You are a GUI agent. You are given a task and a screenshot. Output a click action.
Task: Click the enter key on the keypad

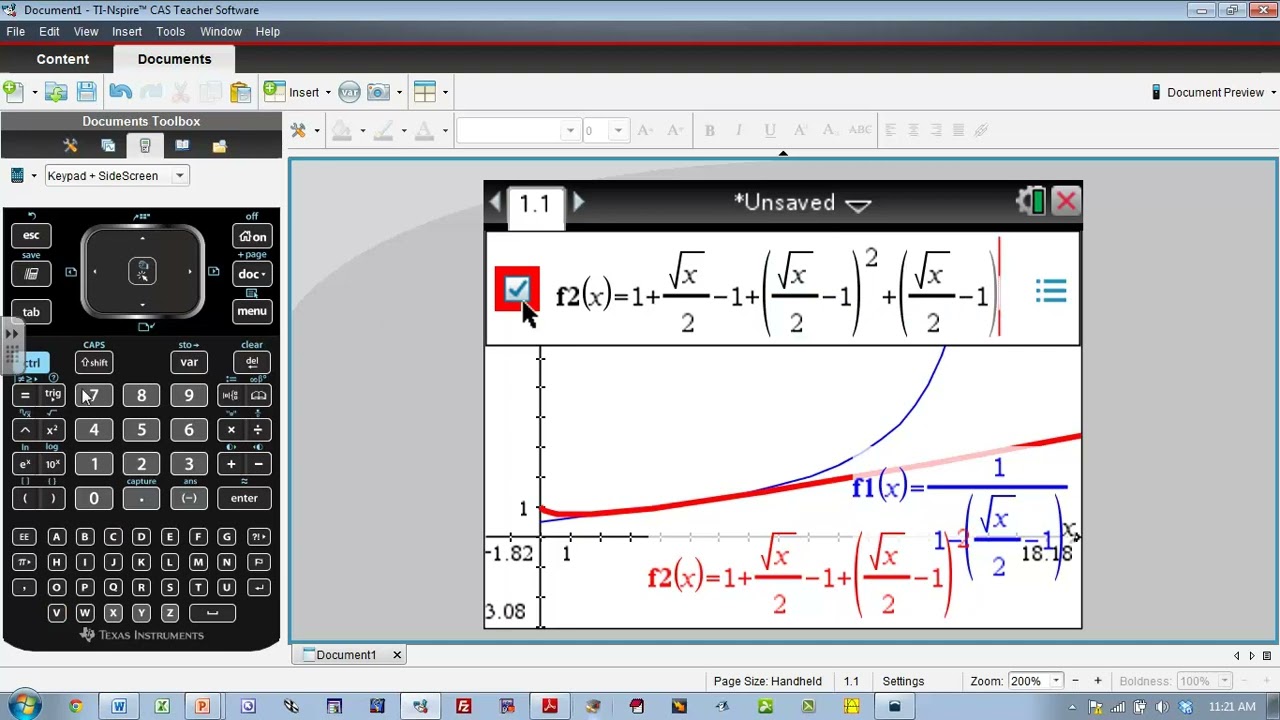click(244, 498)
